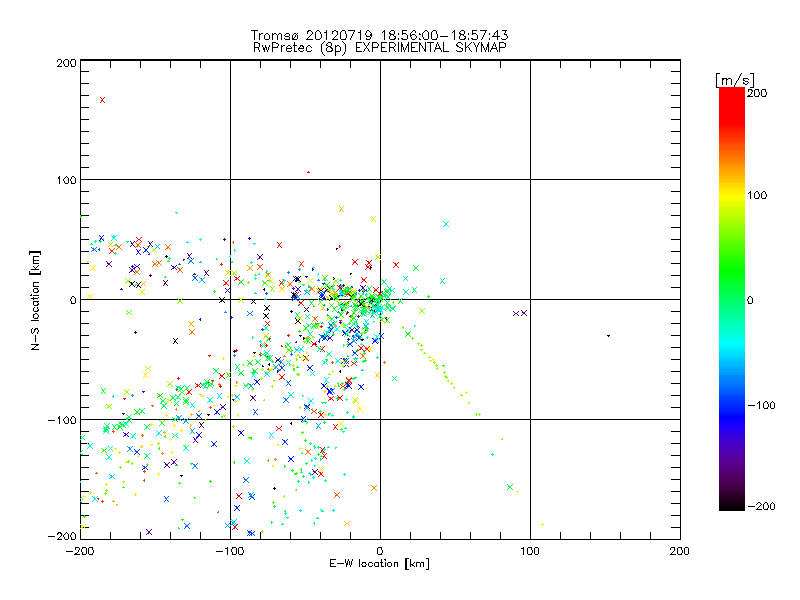Click the cyan X marker in upper-right quadrant

(446, 223)
